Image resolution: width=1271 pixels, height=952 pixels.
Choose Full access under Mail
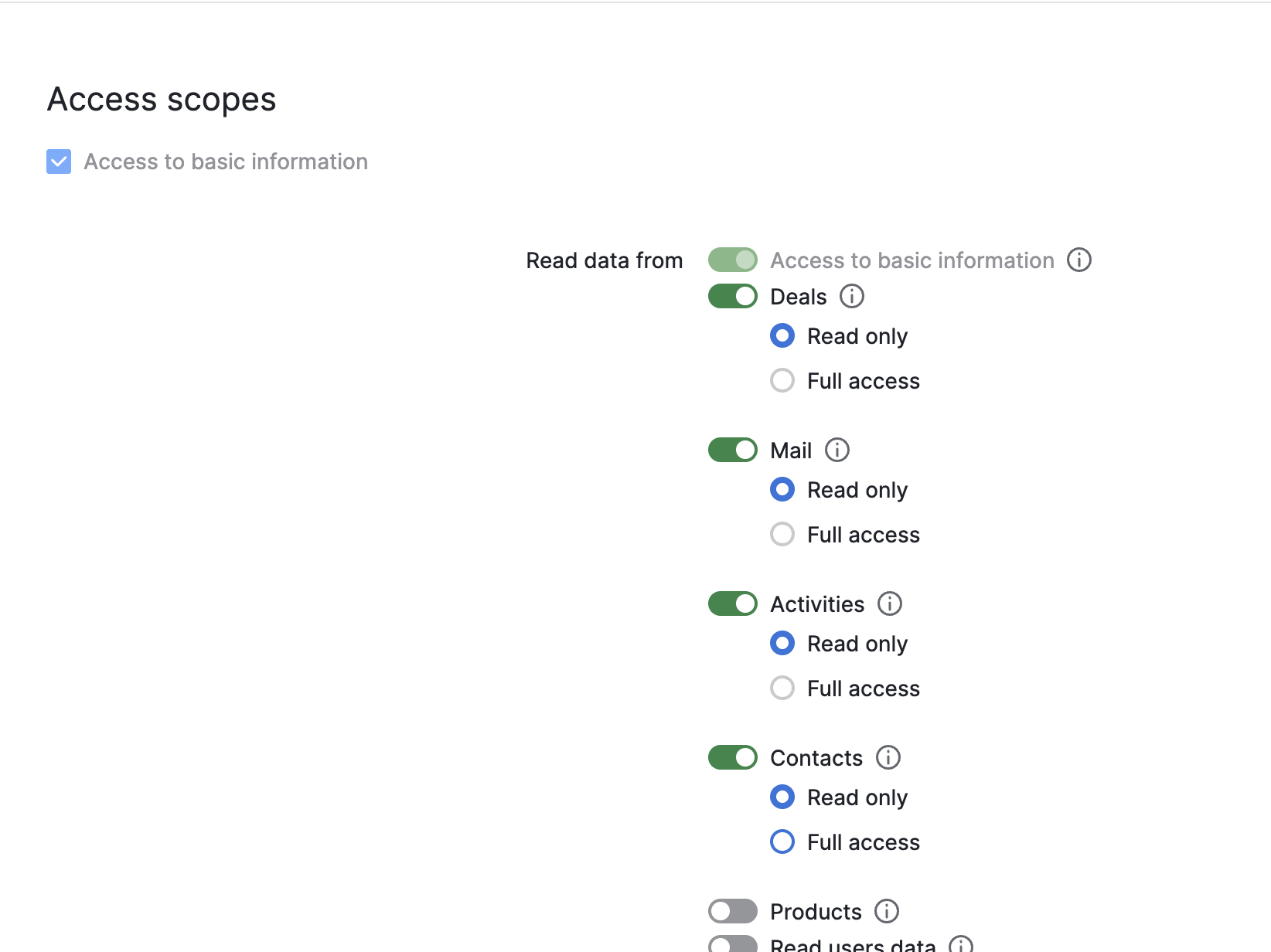782,534
